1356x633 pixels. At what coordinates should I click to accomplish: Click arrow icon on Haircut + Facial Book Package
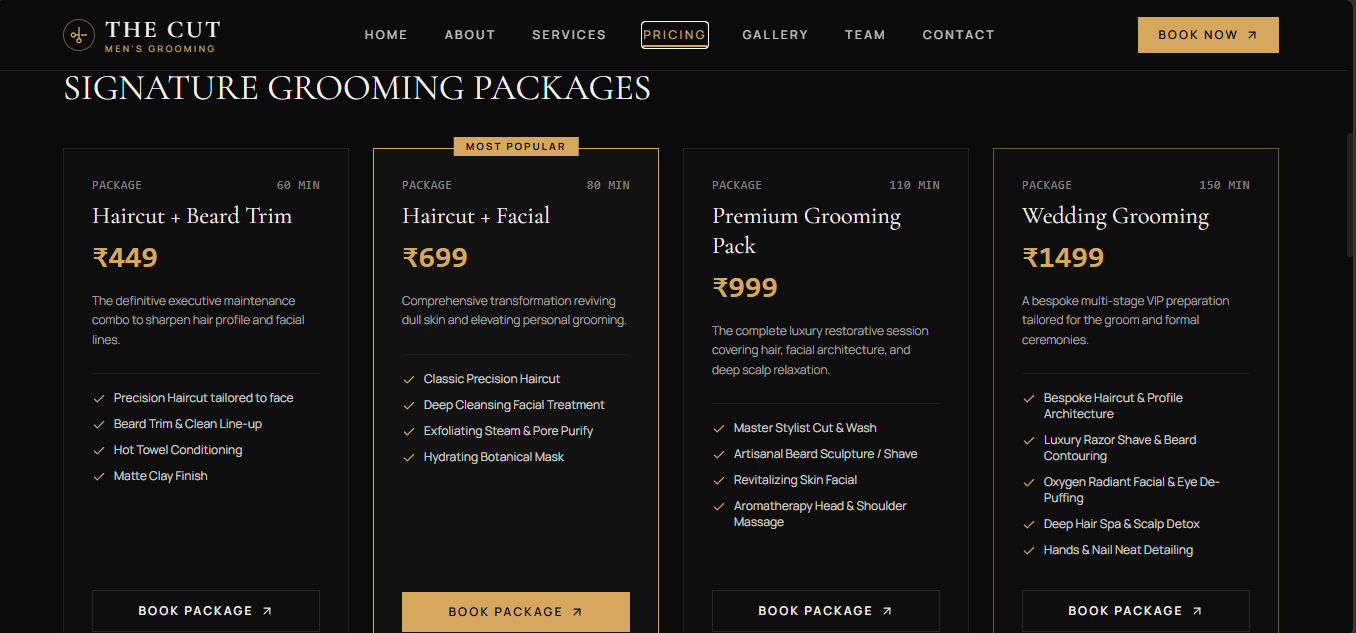point(577,612)
